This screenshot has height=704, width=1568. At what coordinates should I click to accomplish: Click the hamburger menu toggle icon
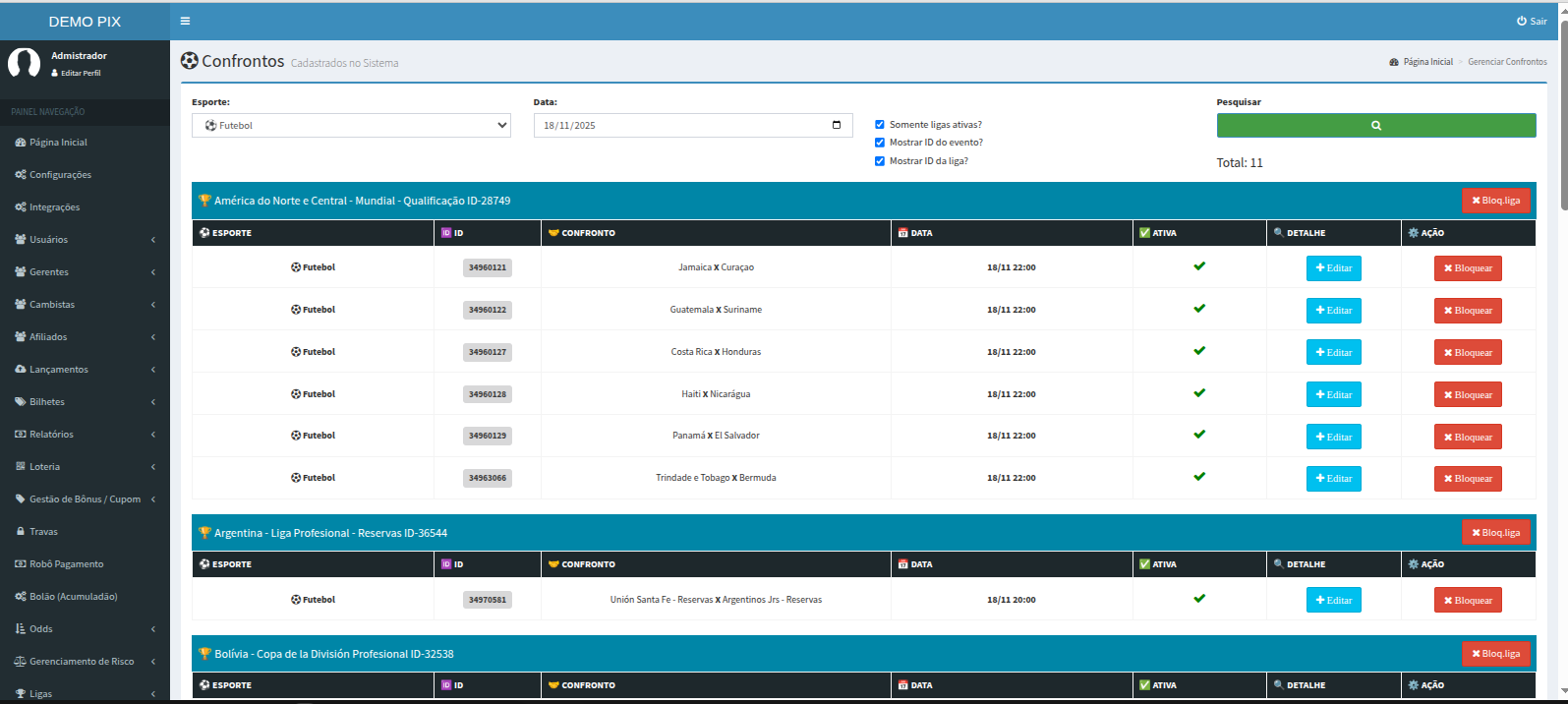[x=185, y=21]
